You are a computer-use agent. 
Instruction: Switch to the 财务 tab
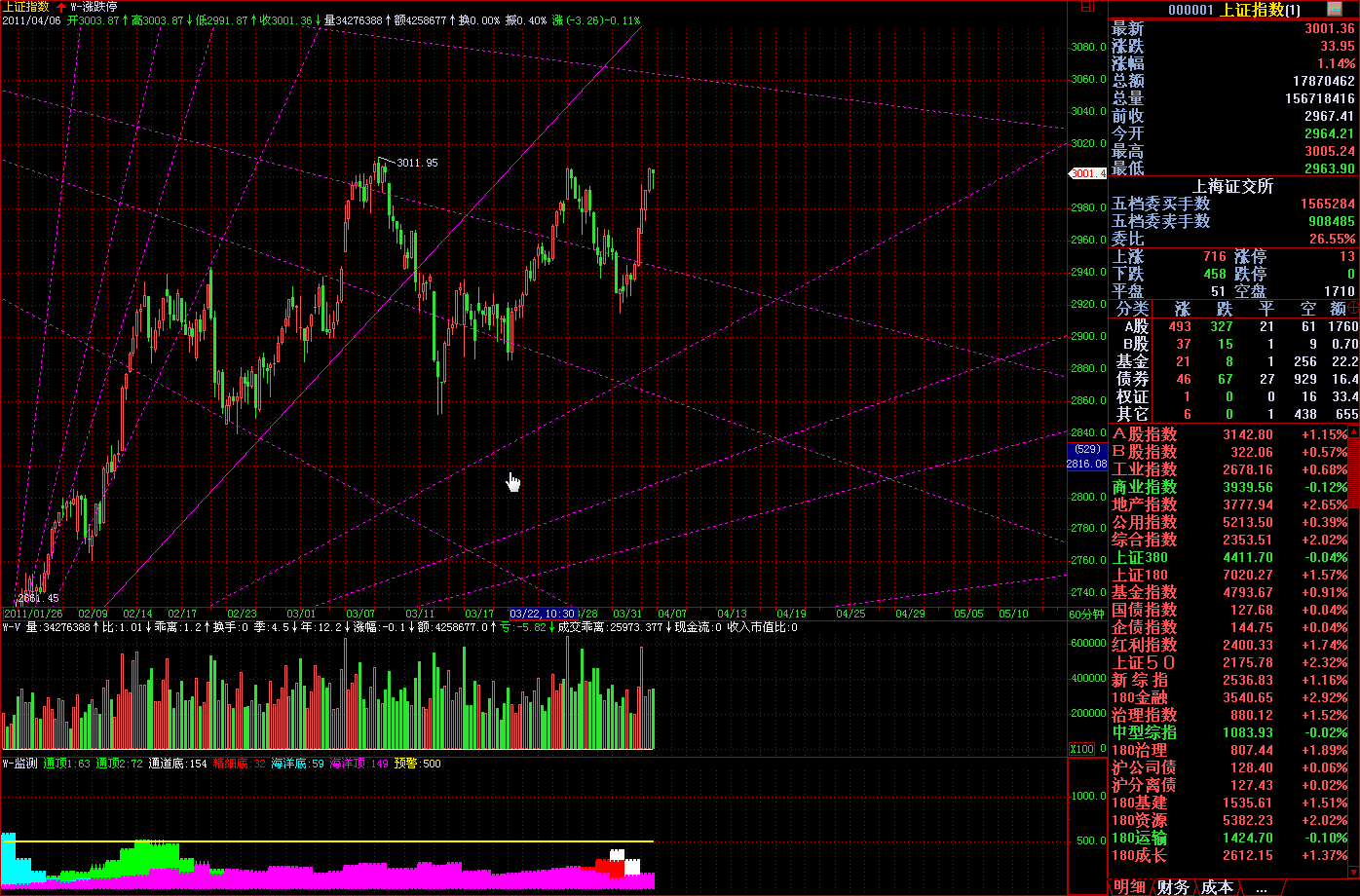coord(1173,886)
